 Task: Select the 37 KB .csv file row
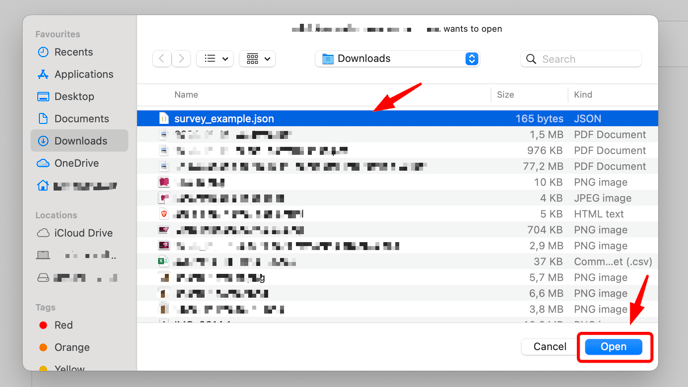(x=398, y=262)
